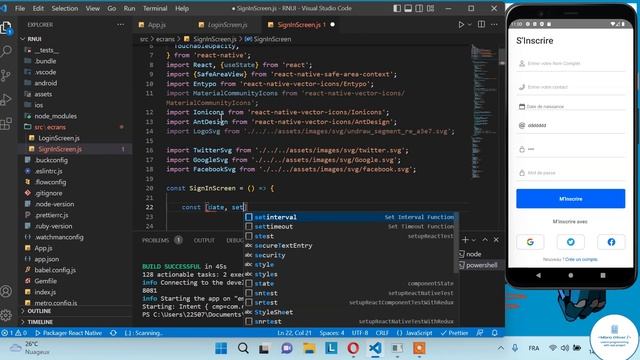
Task: Click the Date de naissance field in emulator
Action: pyautogui.click(x=570, y=107)
